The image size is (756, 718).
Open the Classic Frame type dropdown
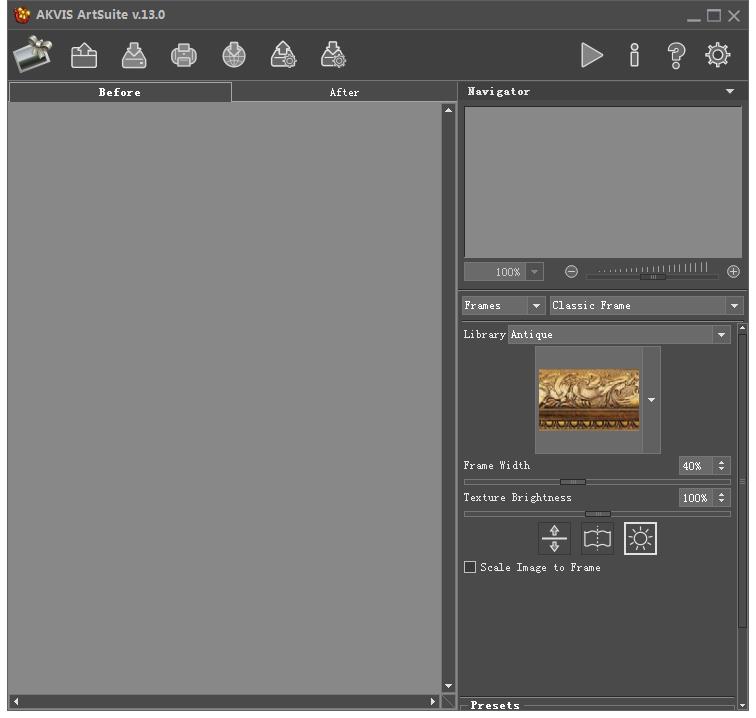pyautogui.click(x=646, y=306)
